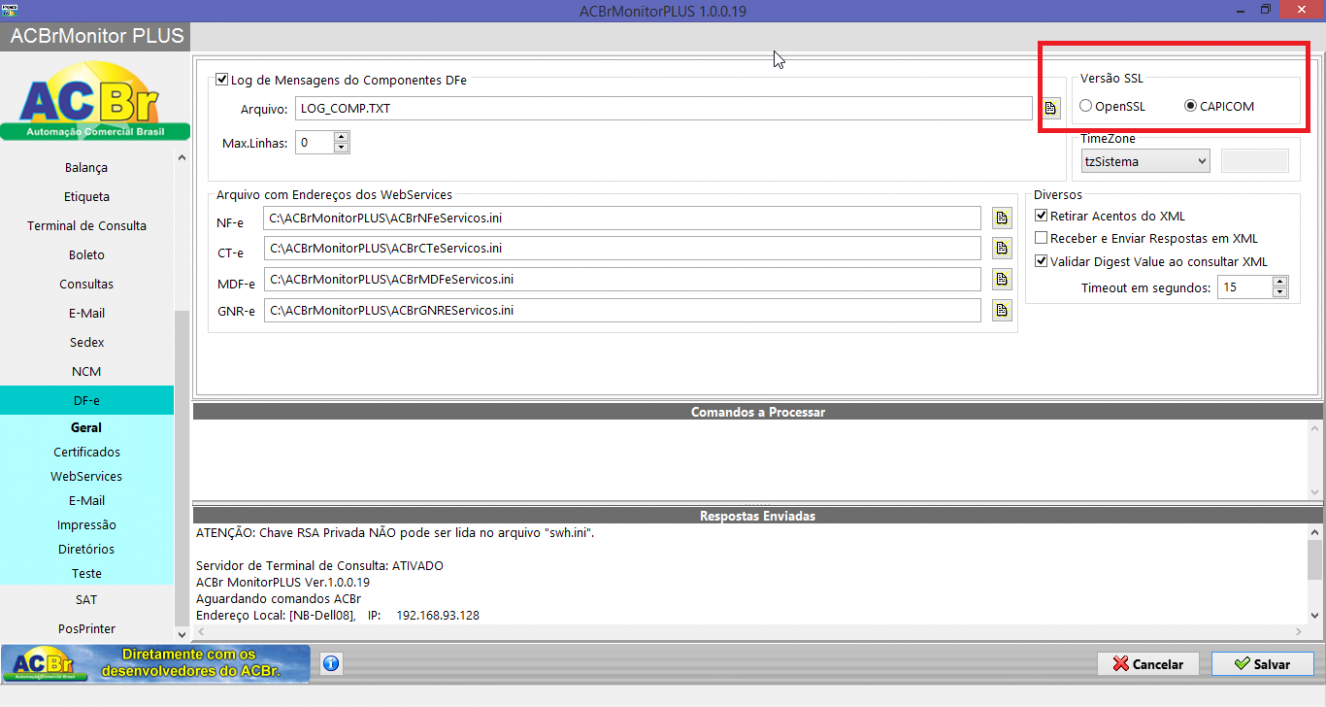Click the Arquivo log file input field
The image size is (1326, 707).
[664, 108]
